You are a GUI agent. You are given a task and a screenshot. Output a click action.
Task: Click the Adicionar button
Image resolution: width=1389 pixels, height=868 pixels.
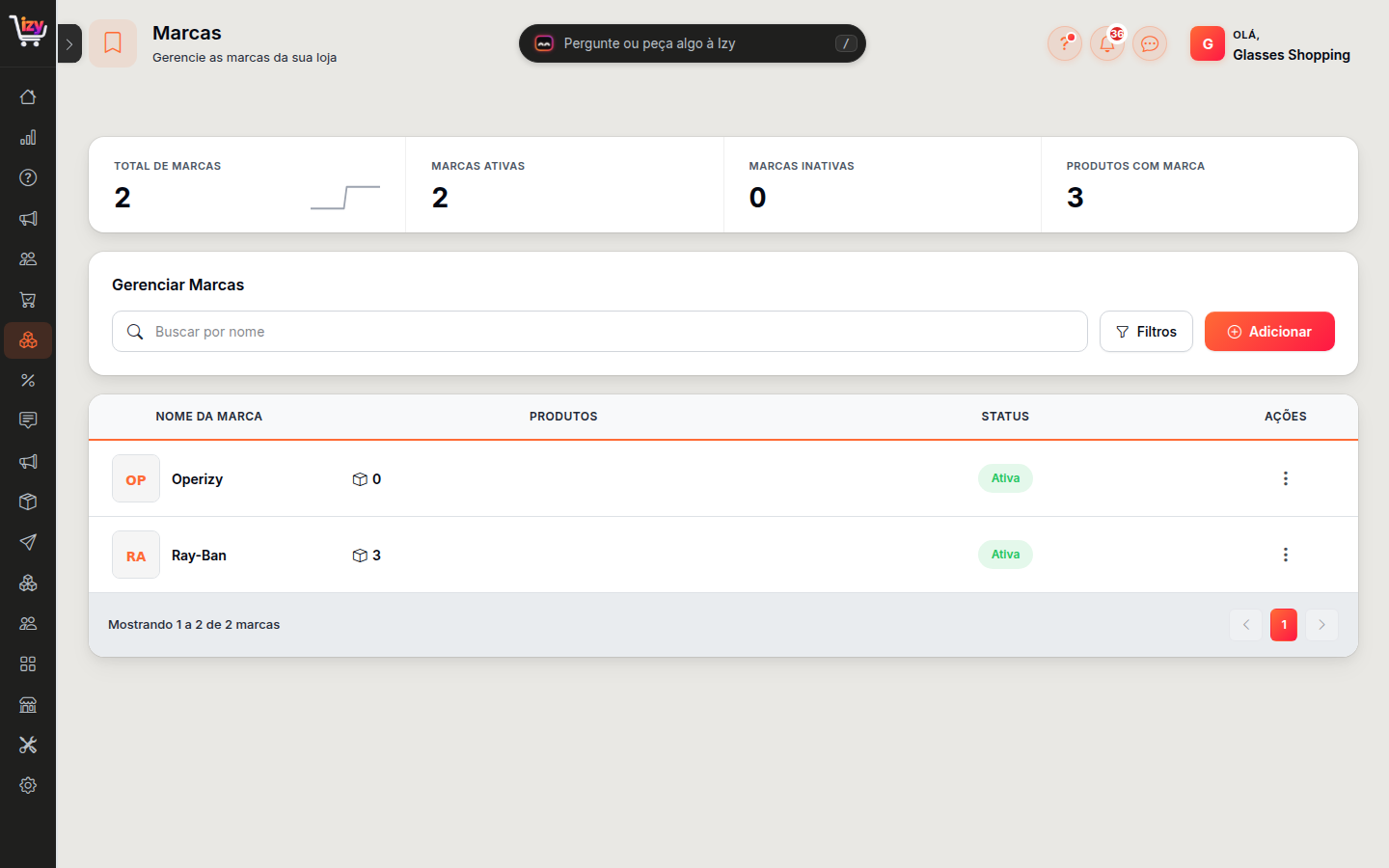pos(1269,332)
